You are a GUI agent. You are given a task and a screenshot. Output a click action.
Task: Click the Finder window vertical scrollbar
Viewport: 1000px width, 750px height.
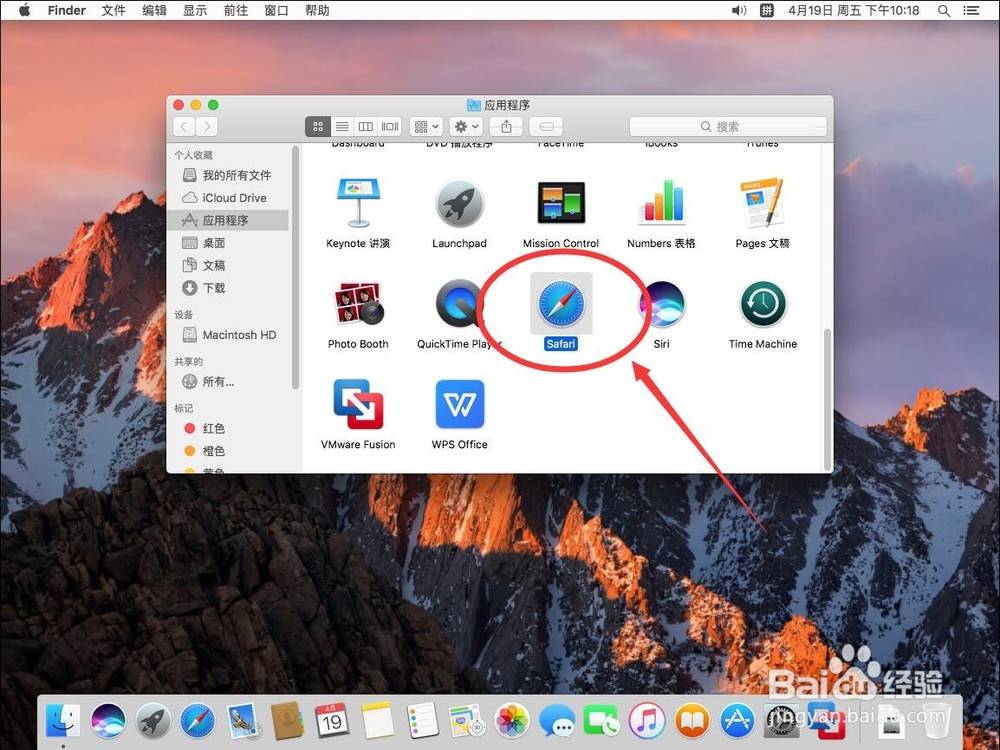(827, 399)
